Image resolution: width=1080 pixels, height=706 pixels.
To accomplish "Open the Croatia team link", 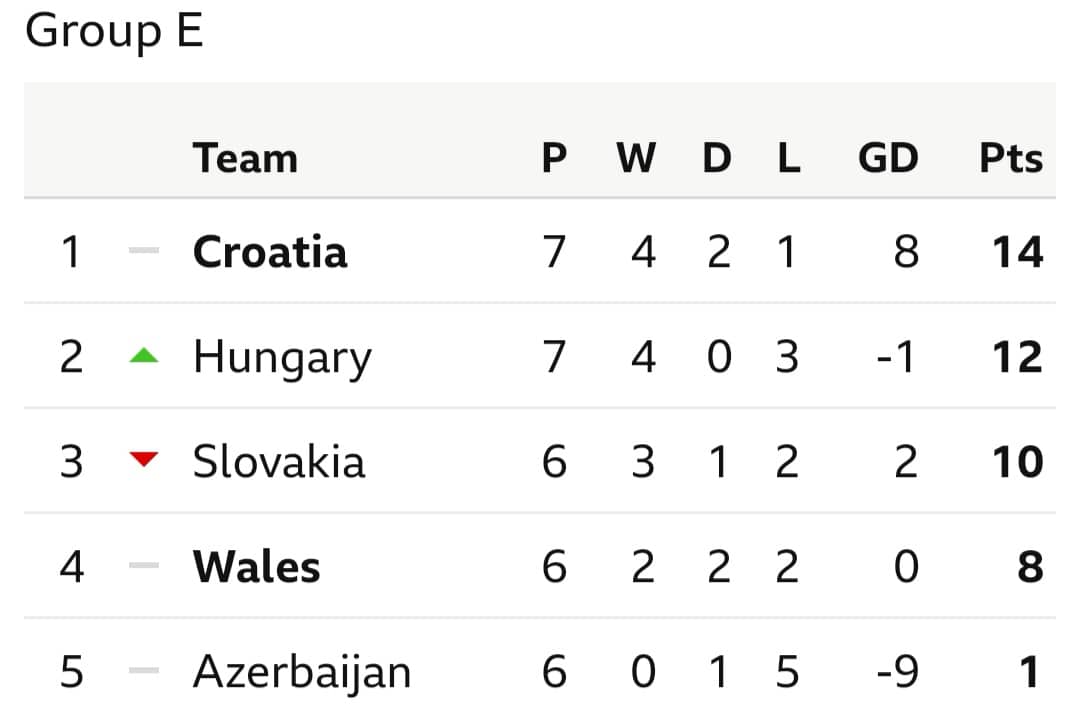I will (270, 252).
